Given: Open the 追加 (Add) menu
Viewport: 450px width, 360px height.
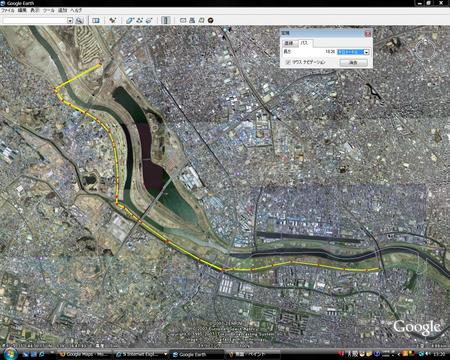Looking at the screenshot, I should coord(63,10).
